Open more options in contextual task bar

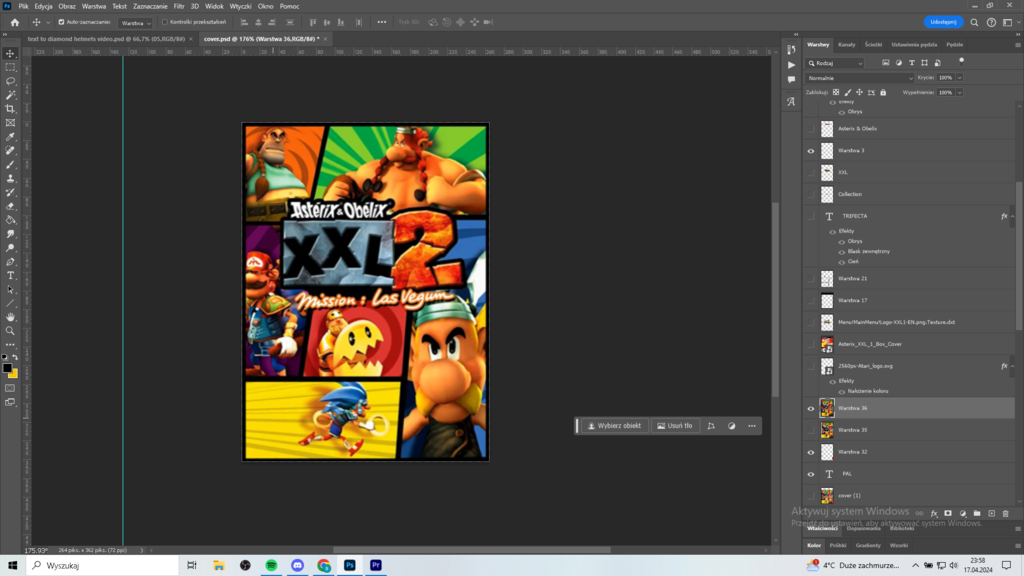[752, 426]
